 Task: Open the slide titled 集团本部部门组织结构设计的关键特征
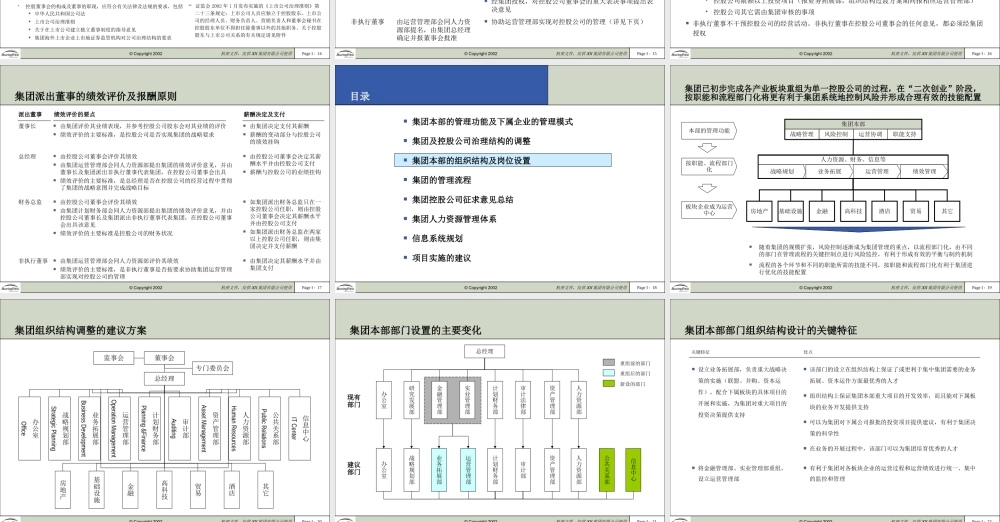pyautogui.click(x=835, y=411)
